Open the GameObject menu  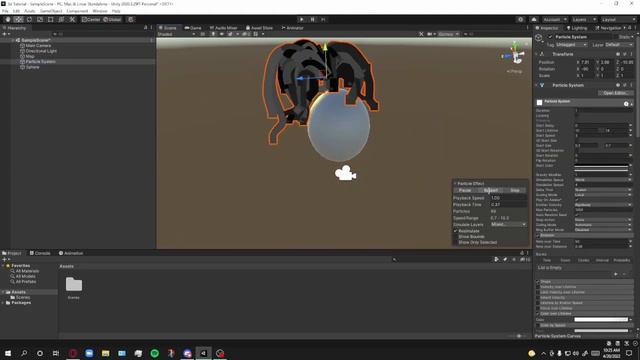(x=51, y=11)
